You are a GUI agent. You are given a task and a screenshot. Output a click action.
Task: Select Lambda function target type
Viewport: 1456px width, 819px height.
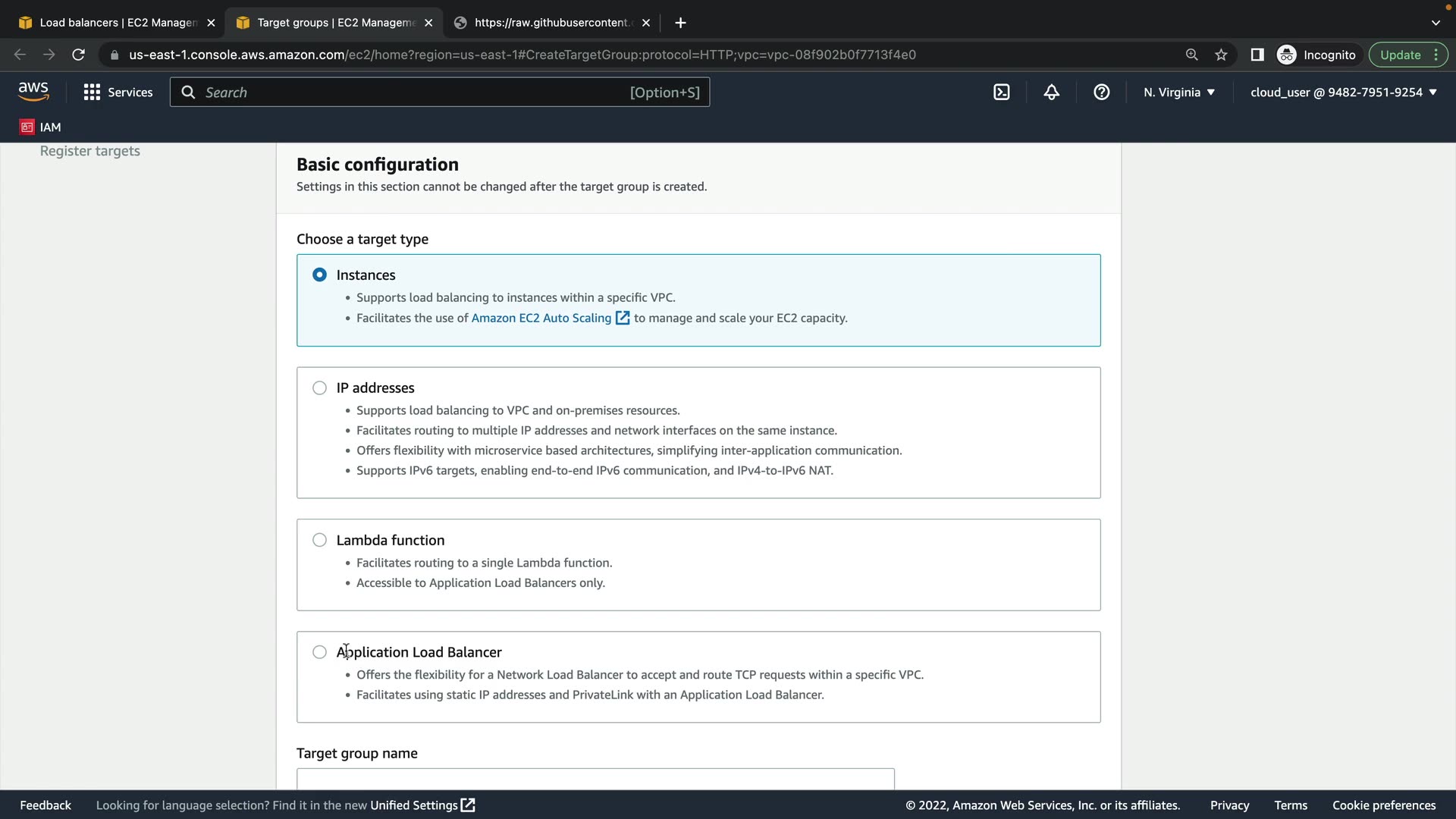pos(320,540)
